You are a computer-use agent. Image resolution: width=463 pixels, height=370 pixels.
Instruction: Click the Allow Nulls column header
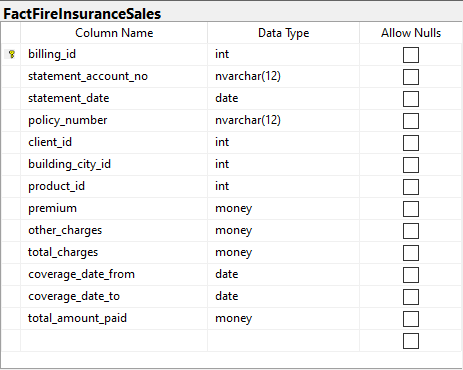[x=411, y=33]
